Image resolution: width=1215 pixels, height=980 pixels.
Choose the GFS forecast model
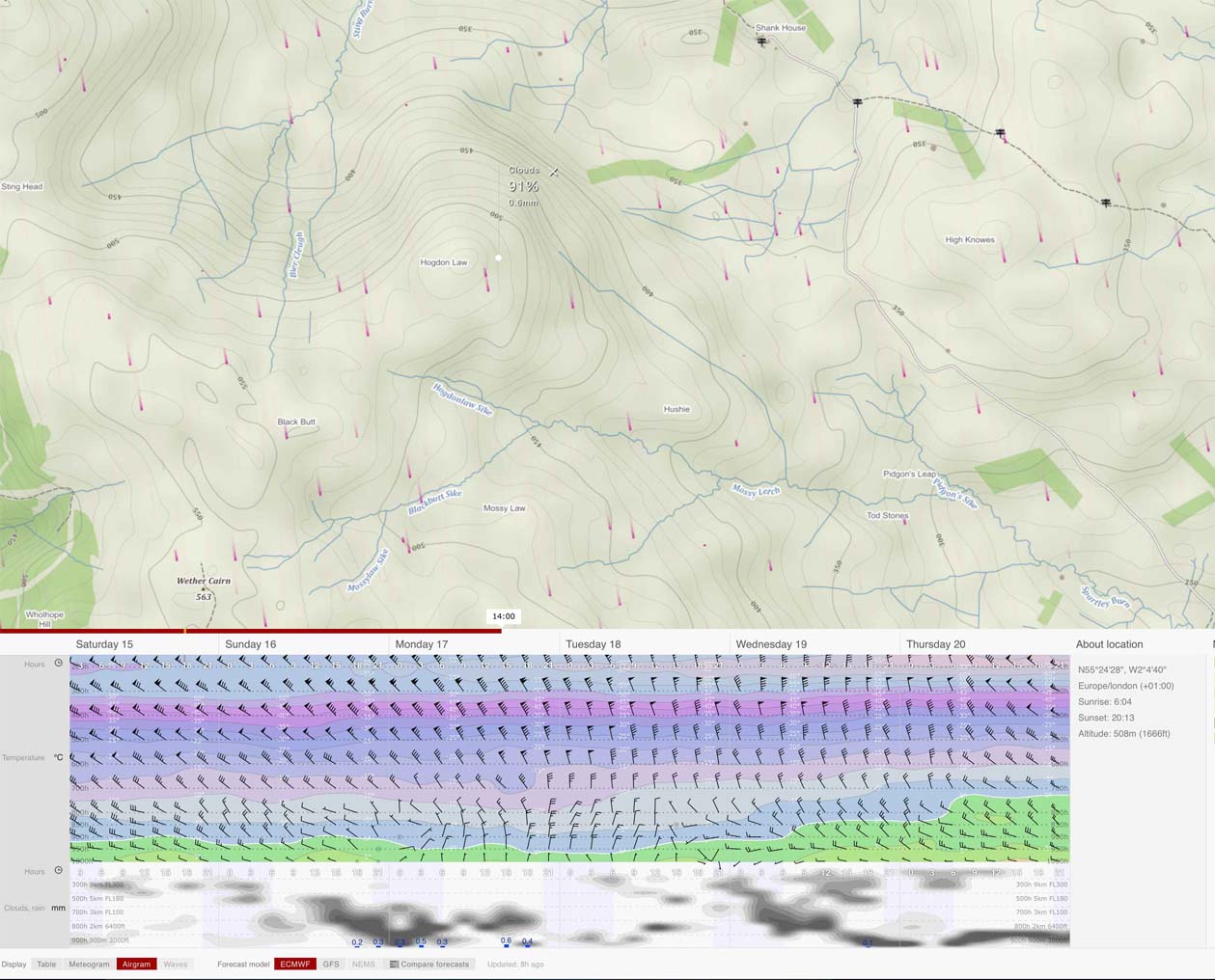[x=331, y=964]
